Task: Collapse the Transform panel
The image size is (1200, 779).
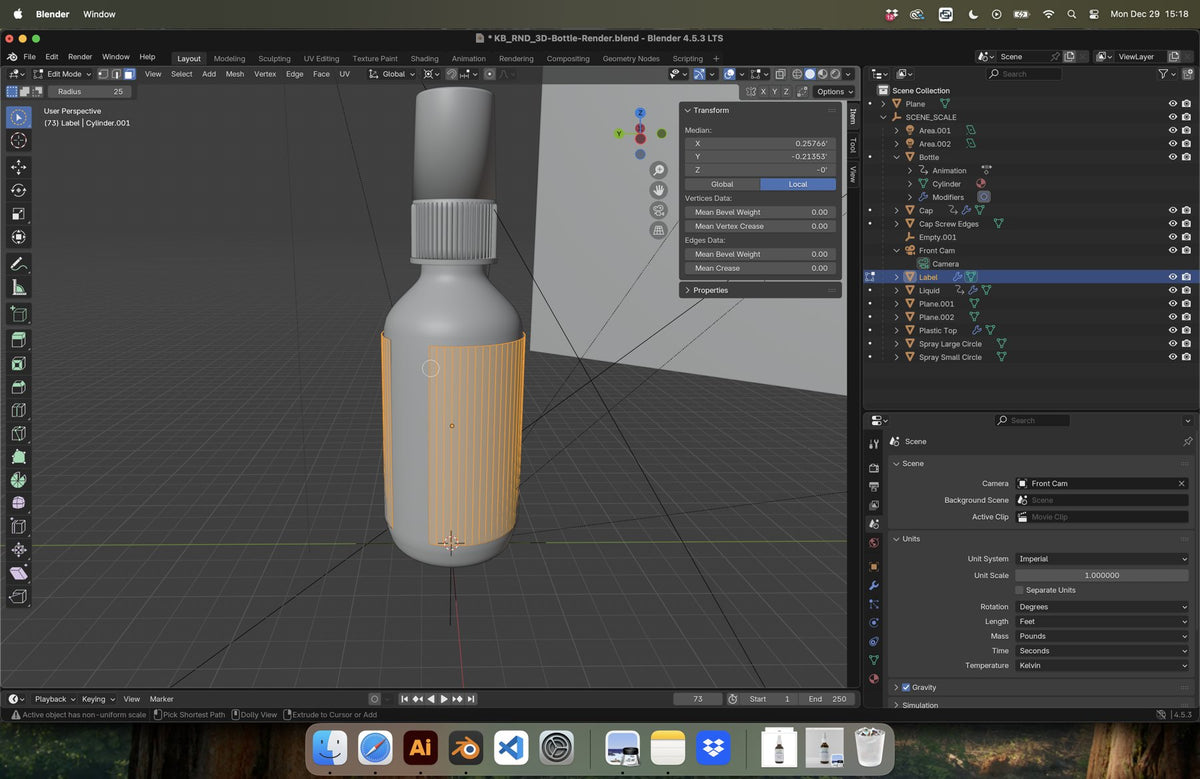Action: point(688,110)
